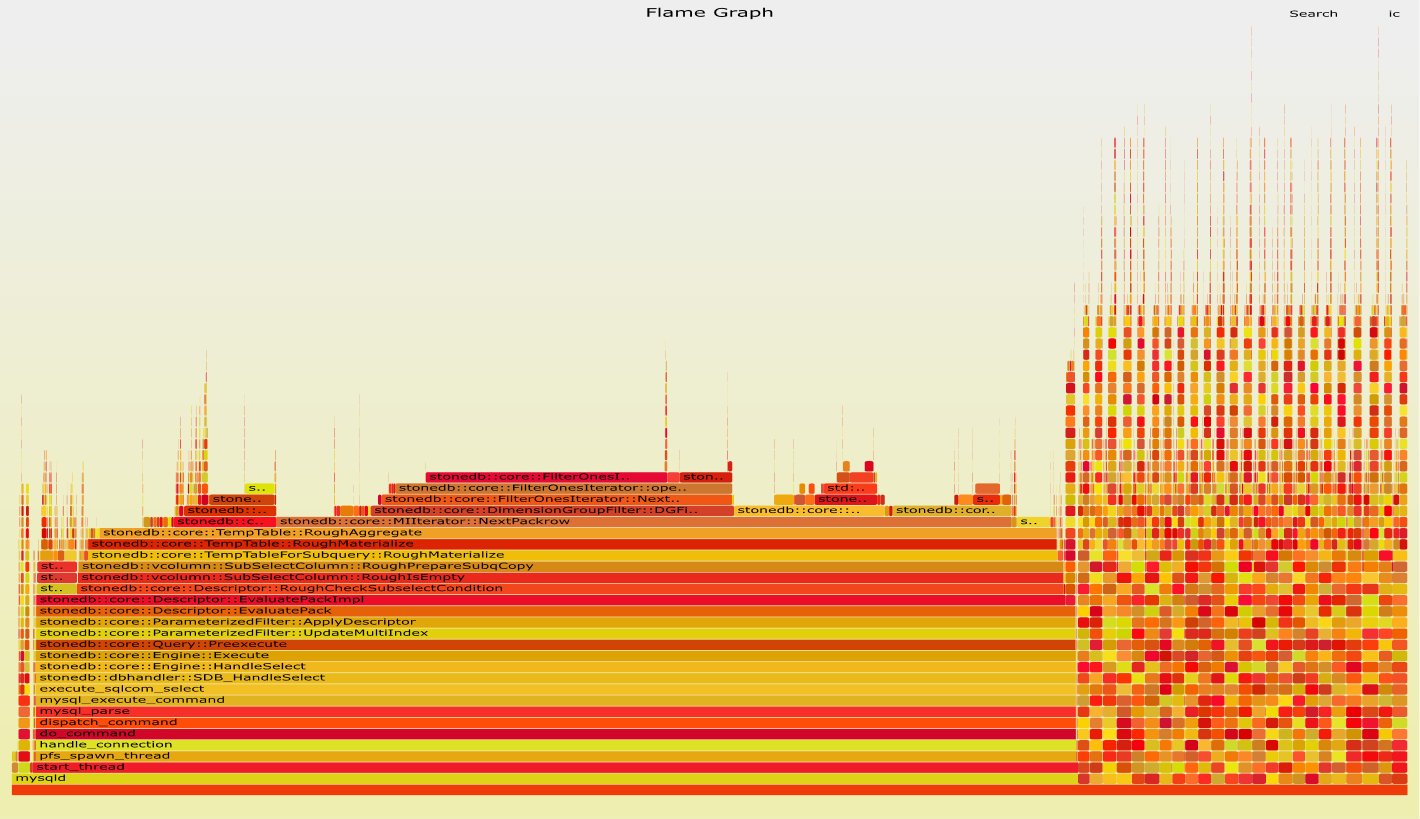Select the 'stonedb::cor..' frame
1420x819 pixels.
tap(952, 511)
